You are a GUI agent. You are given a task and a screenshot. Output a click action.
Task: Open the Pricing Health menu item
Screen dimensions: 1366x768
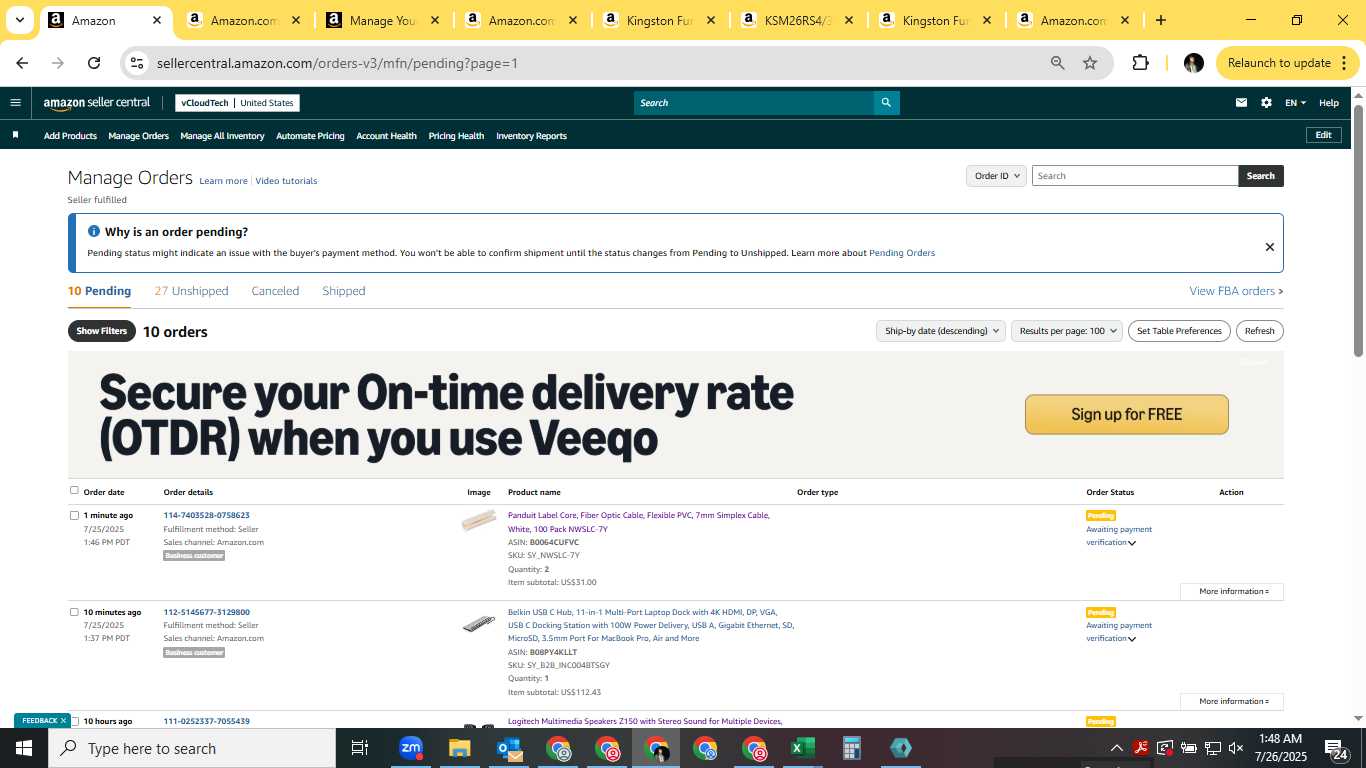456,136
